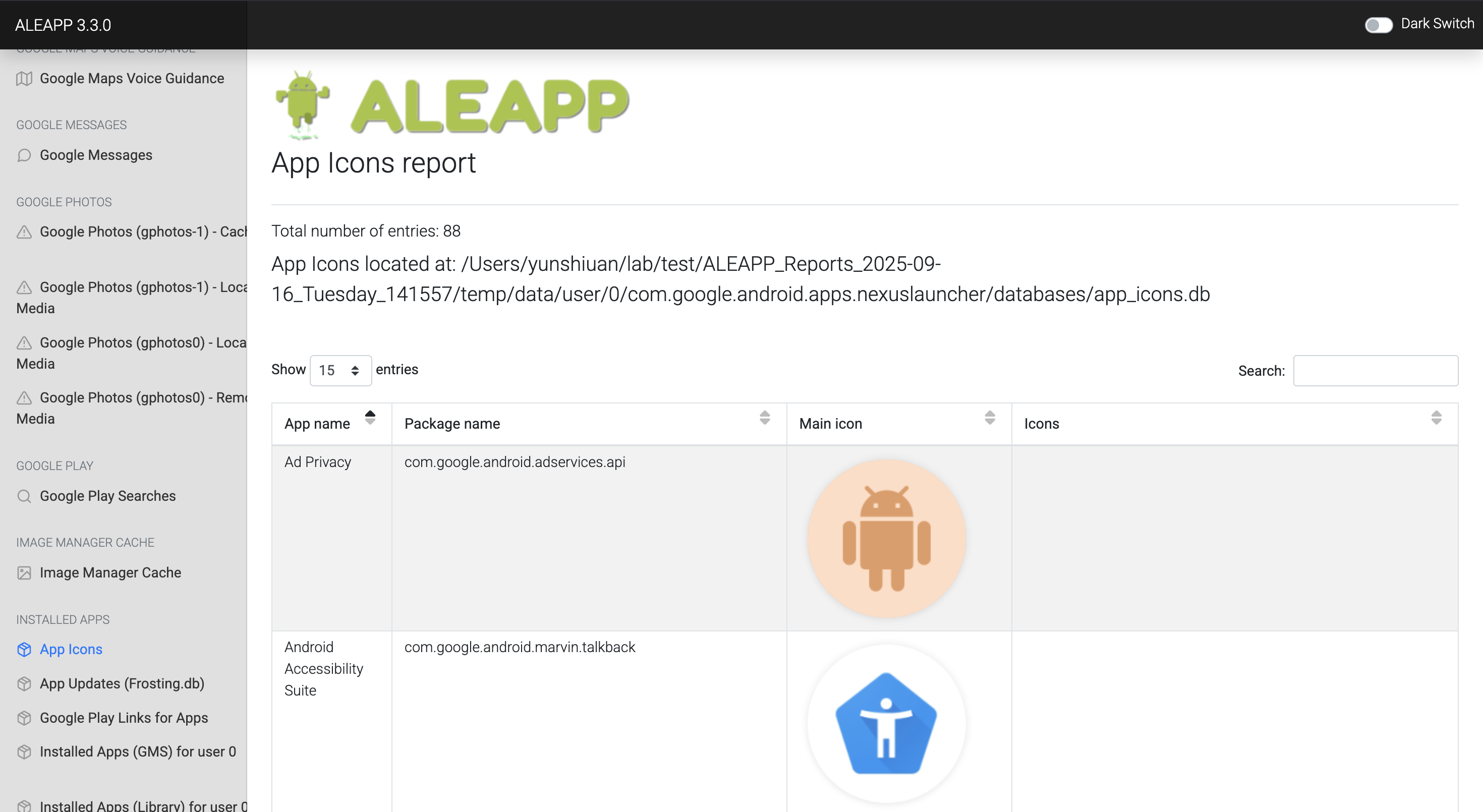The width and height of the screenshot is (1483, 812).
Task: Click warning icon beside gphotos-1 Local Media
Action: click(x=24, y=287)
